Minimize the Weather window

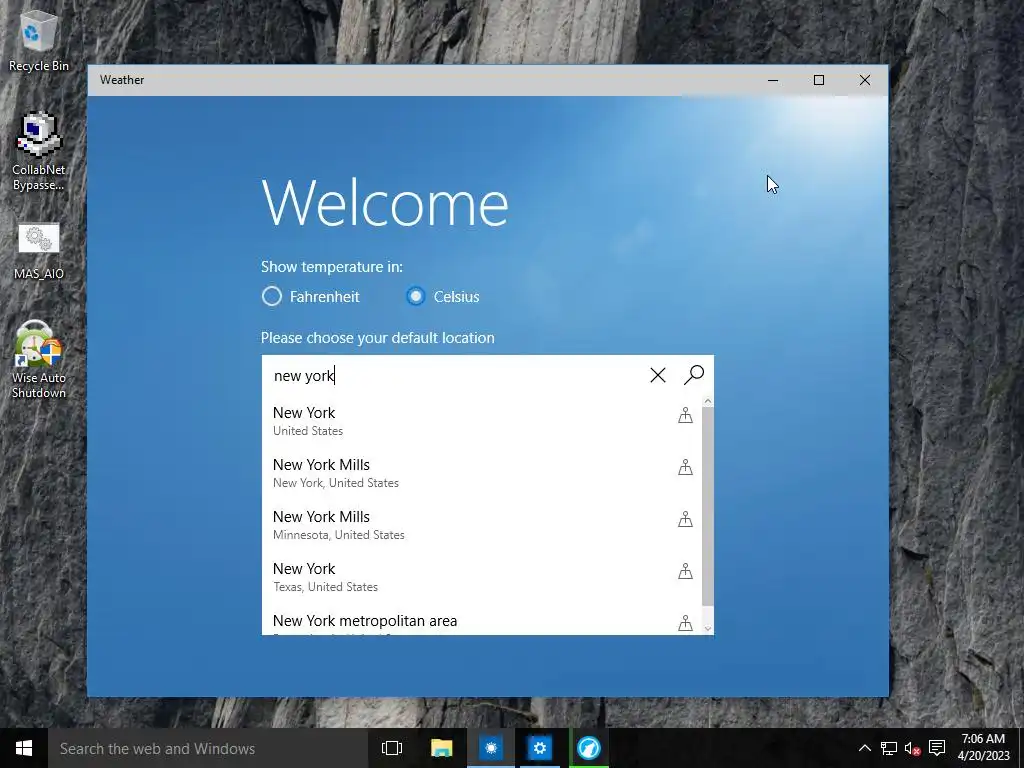(x=773, y=80)
